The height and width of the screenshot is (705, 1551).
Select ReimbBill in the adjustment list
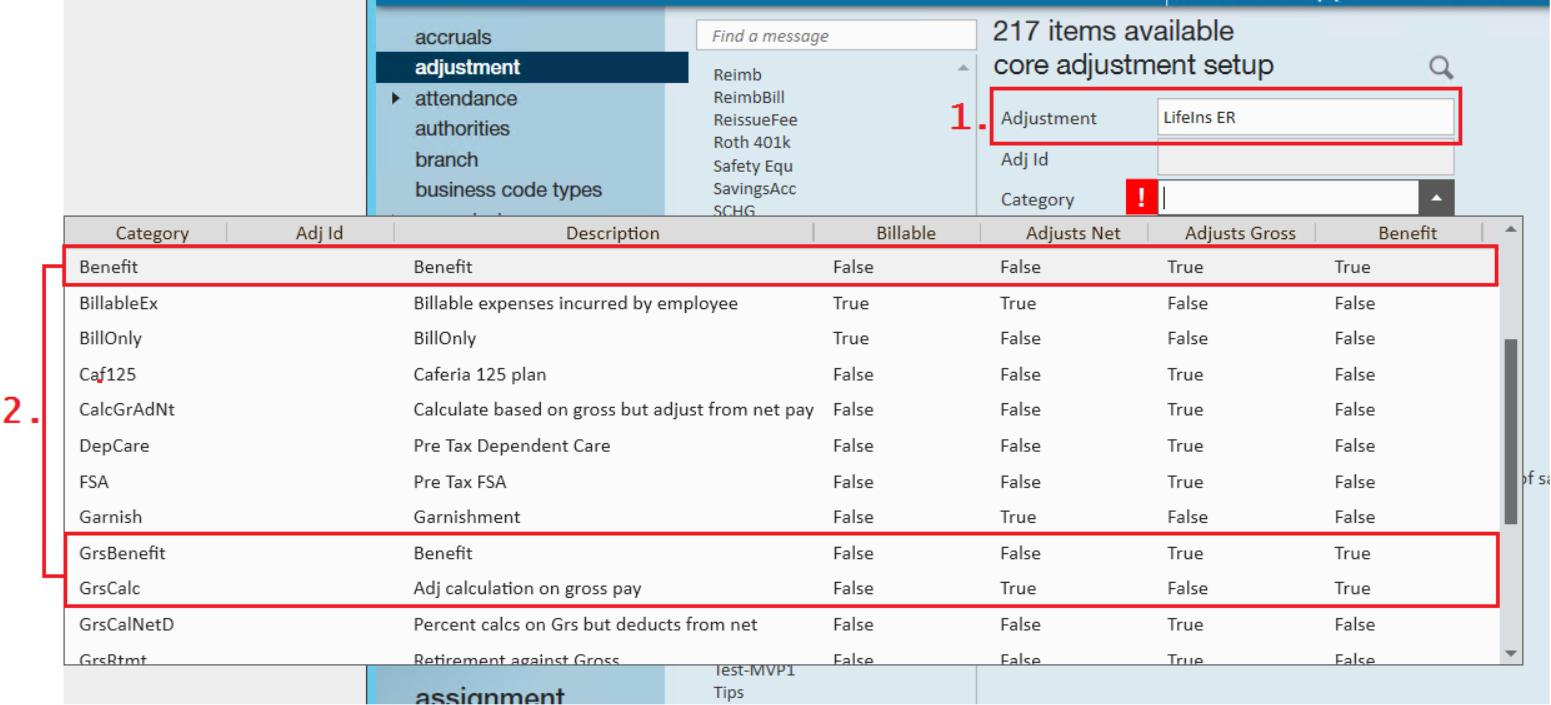coord(749,97)
